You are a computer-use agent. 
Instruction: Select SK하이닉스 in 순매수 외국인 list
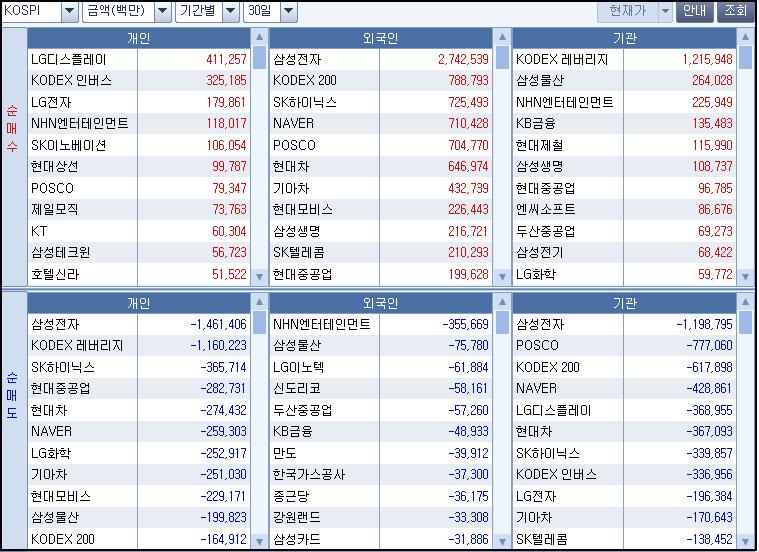pyautogui.click(x=305, y=102)
